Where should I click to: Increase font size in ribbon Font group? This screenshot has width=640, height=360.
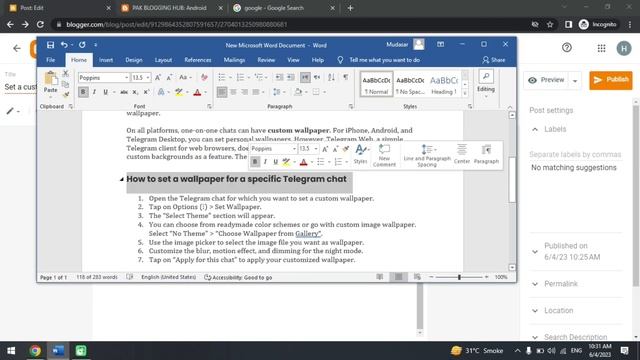(158, 78)
